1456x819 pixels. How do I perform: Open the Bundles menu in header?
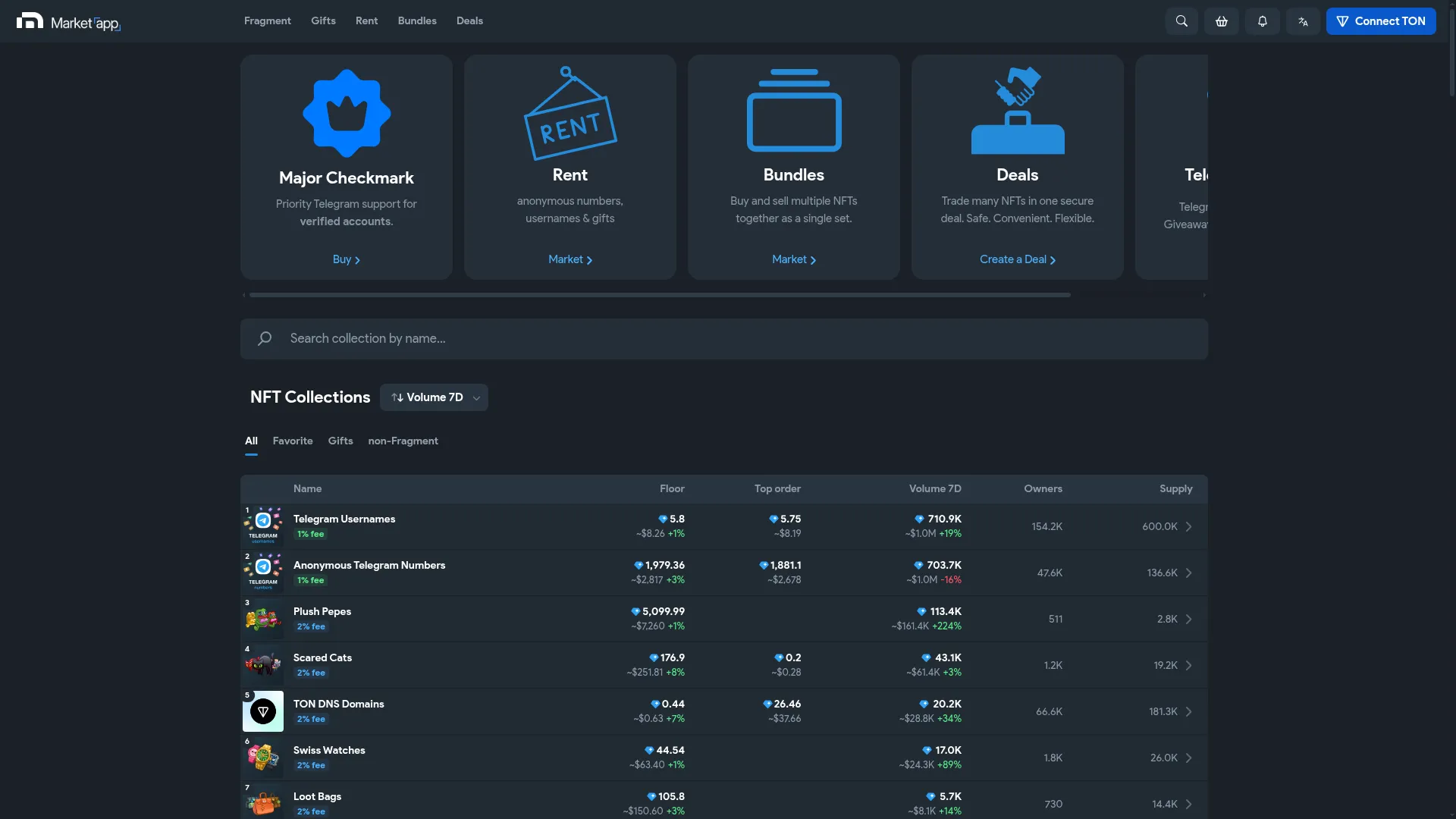pos(417,20)
